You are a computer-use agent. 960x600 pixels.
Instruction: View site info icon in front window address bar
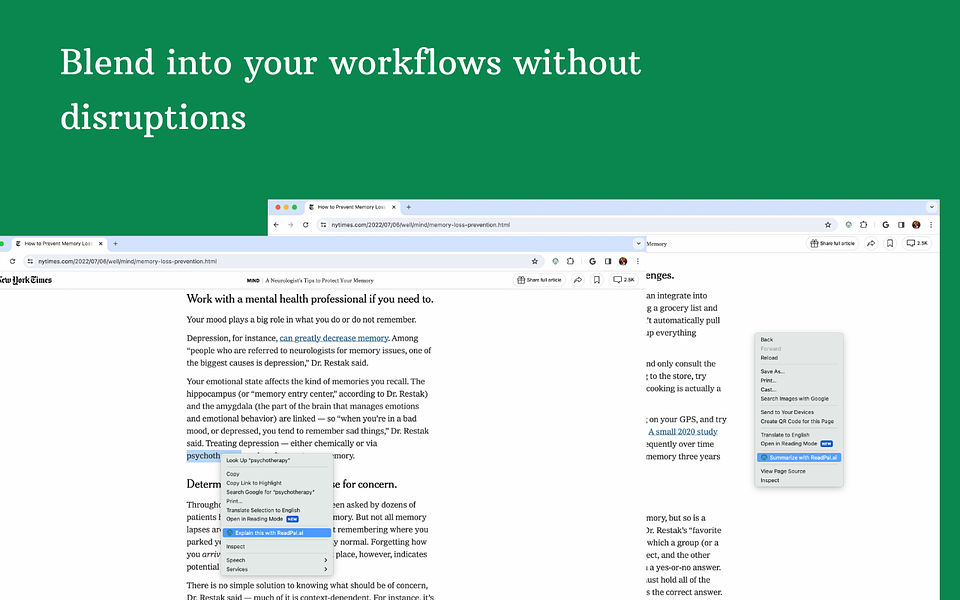(30, 261)
